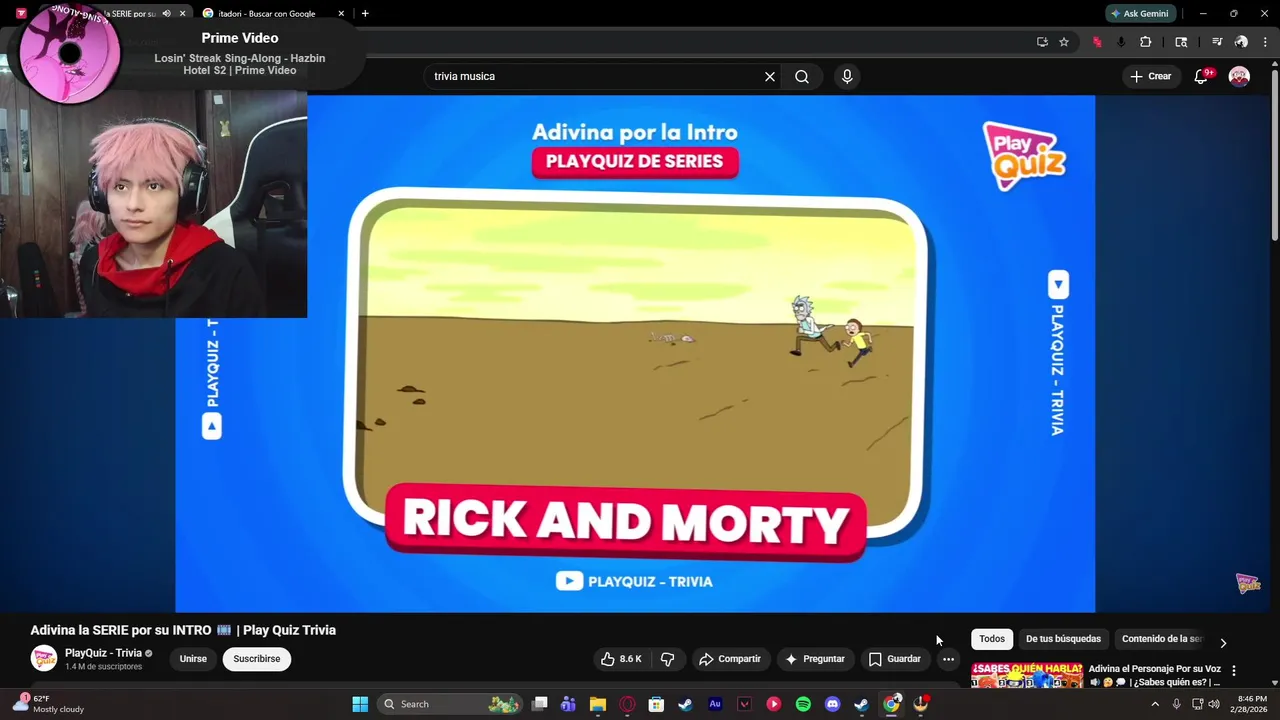
Task: Show hidden tray icons chevron
Action: pos(1155,704)
